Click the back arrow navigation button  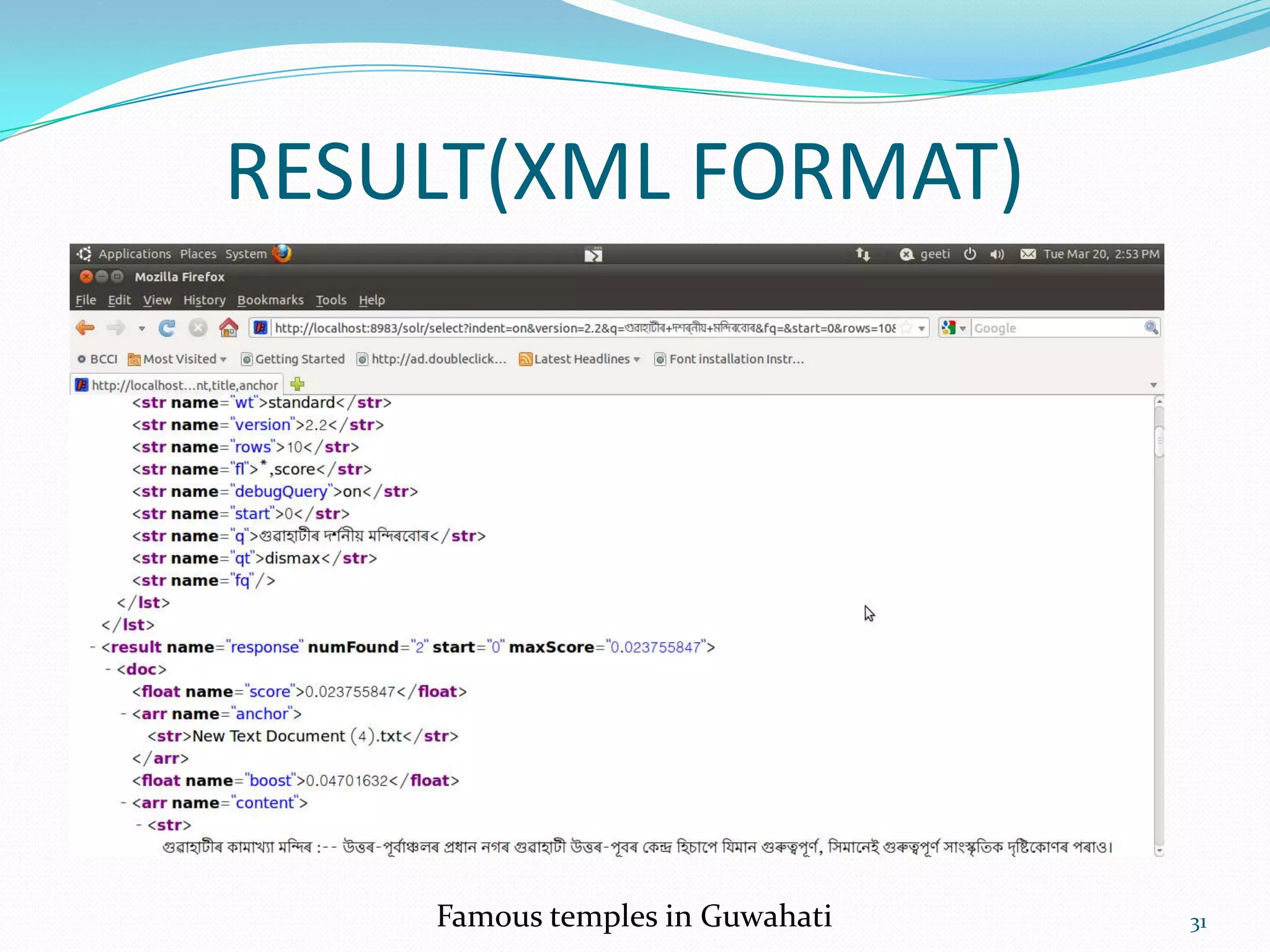click(85, 327)
